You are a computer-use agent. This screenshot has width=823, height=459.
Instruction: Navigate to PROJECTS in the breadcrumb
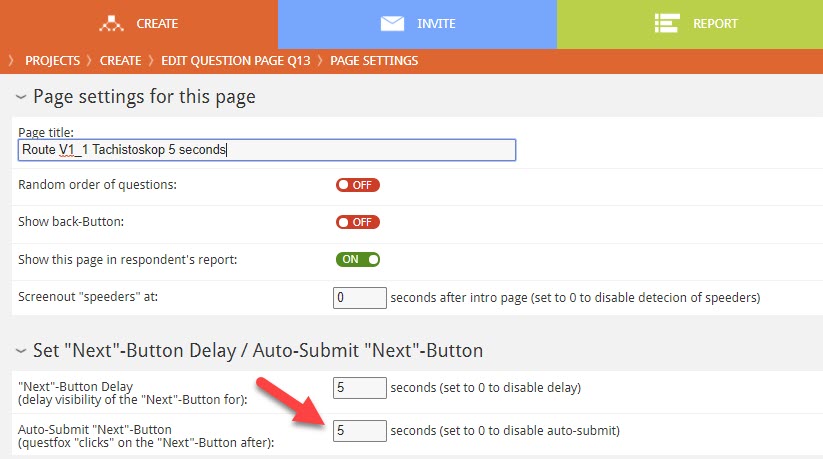[52, 61]
